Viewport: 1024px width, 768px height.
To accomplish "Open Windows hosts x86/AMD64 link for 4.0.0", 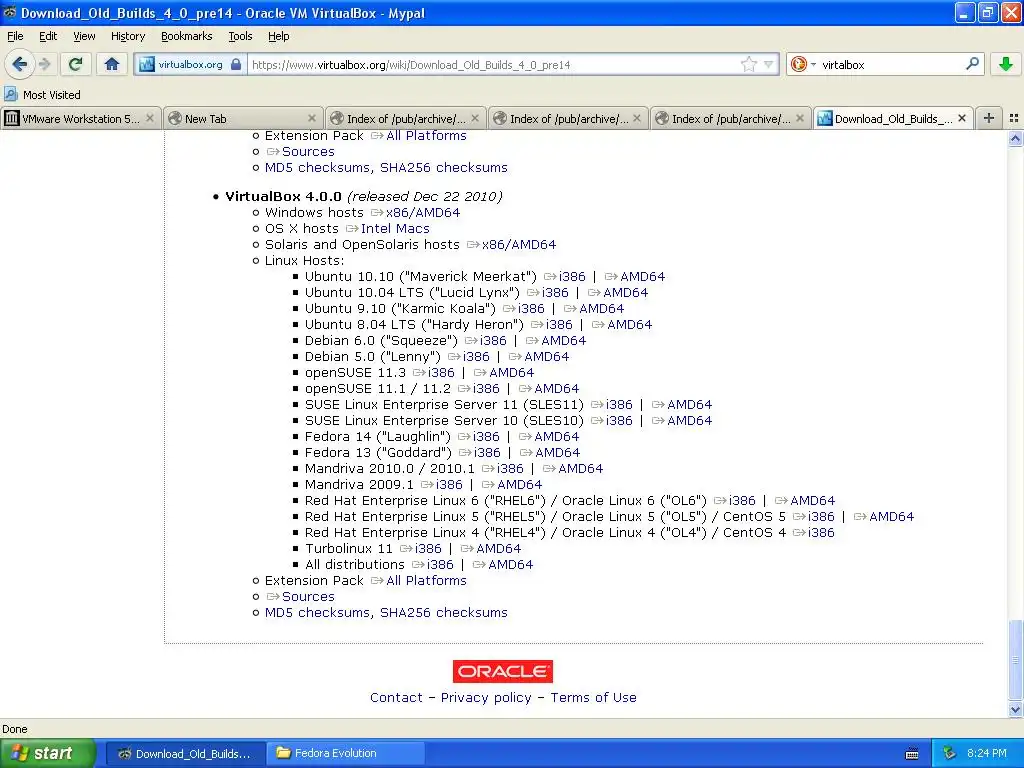I will coord(423,212).
